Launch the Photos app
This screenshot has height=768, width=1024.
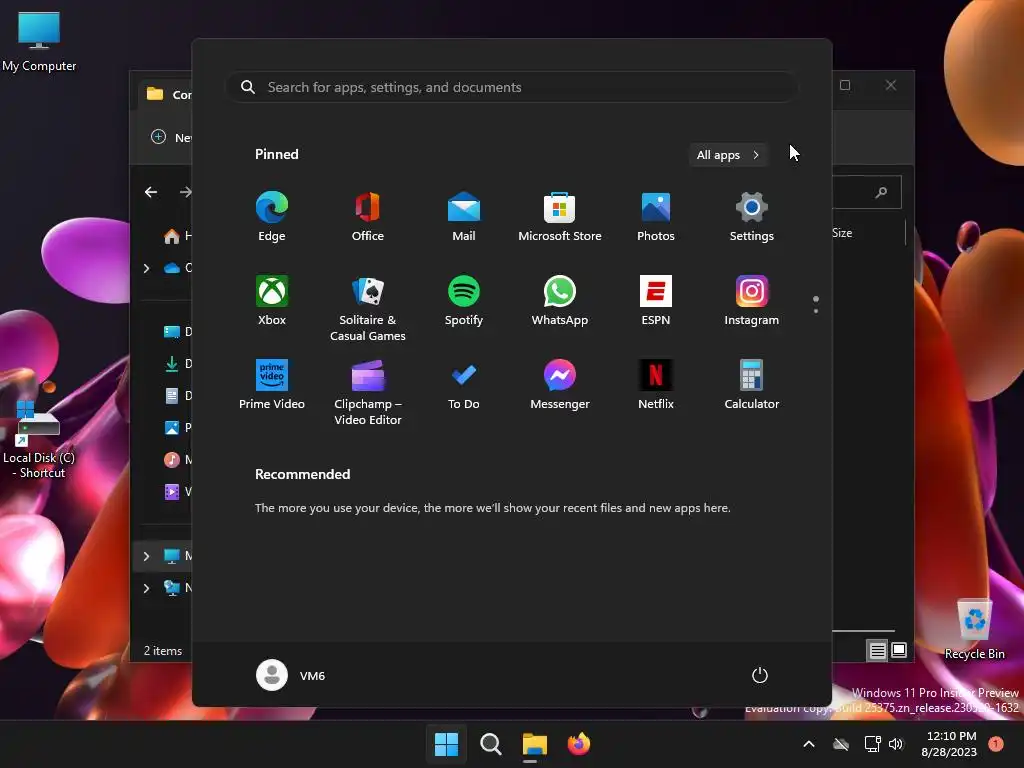click(x=656, y=217)
